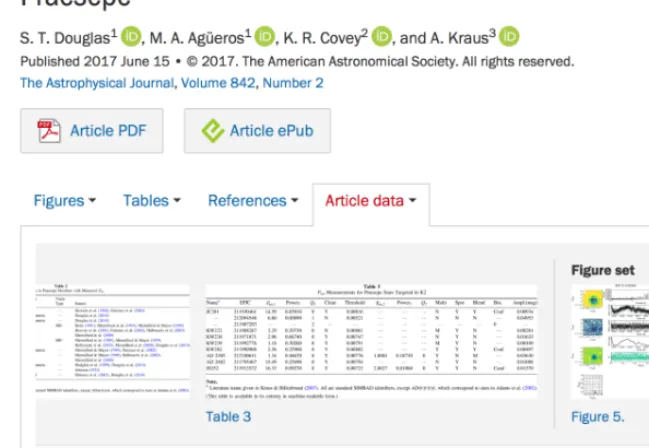This screenshot has height=448, width=649.
Task: Download the Article PDF
Action: click(x=92, y=131)
